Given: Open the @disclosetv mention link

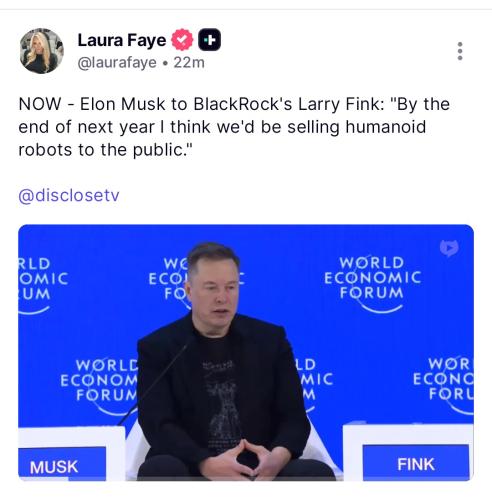Looking at the screenshot, I should point(69,195).
